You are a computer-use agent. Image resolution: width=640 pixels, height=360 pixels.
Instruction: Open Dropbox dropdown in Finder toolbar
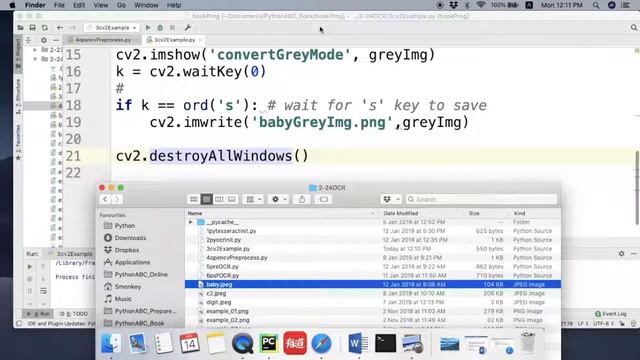(391, 199)
